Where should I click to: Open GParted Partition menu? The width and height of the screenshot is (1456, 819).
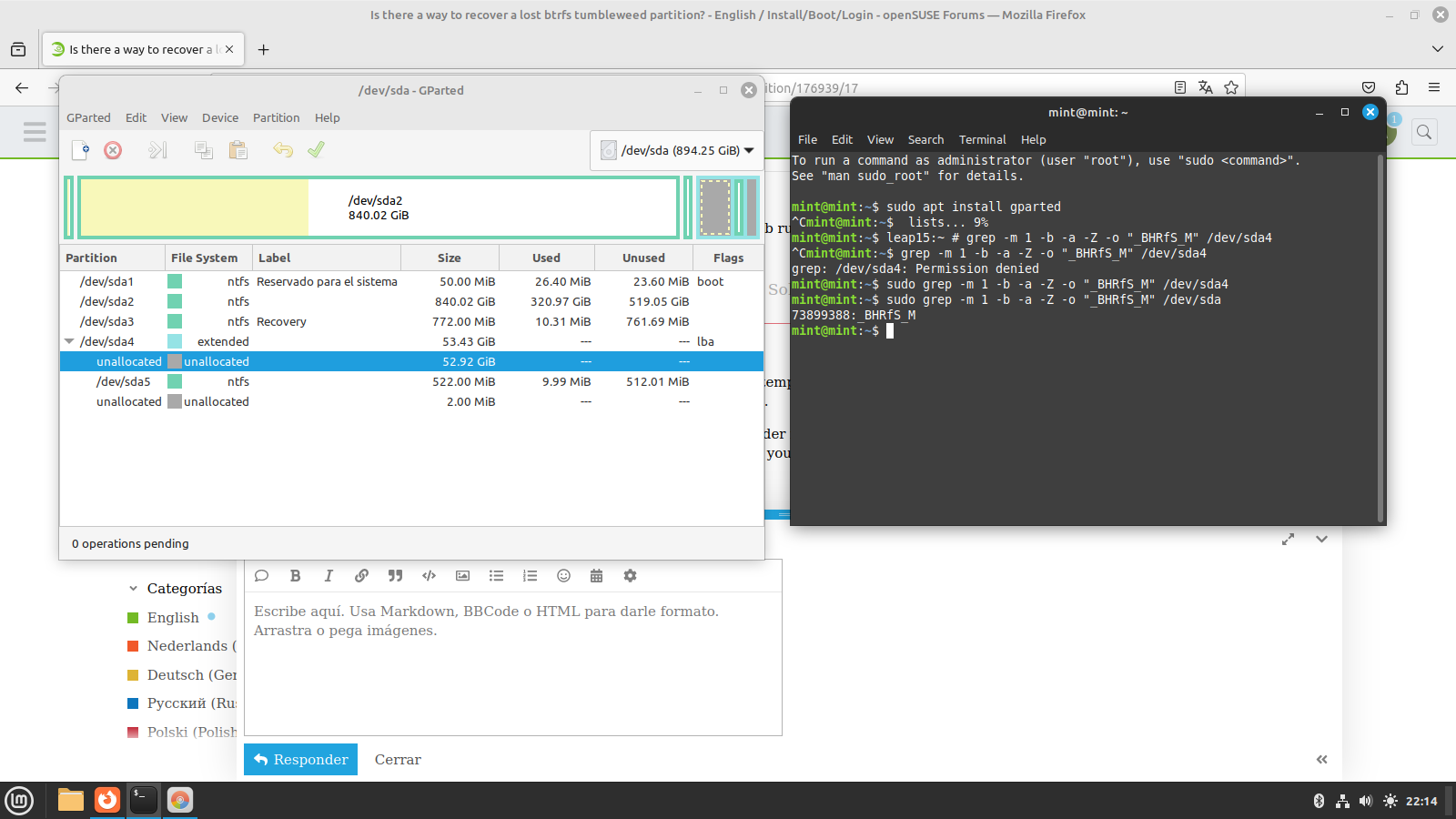point(276,117)
